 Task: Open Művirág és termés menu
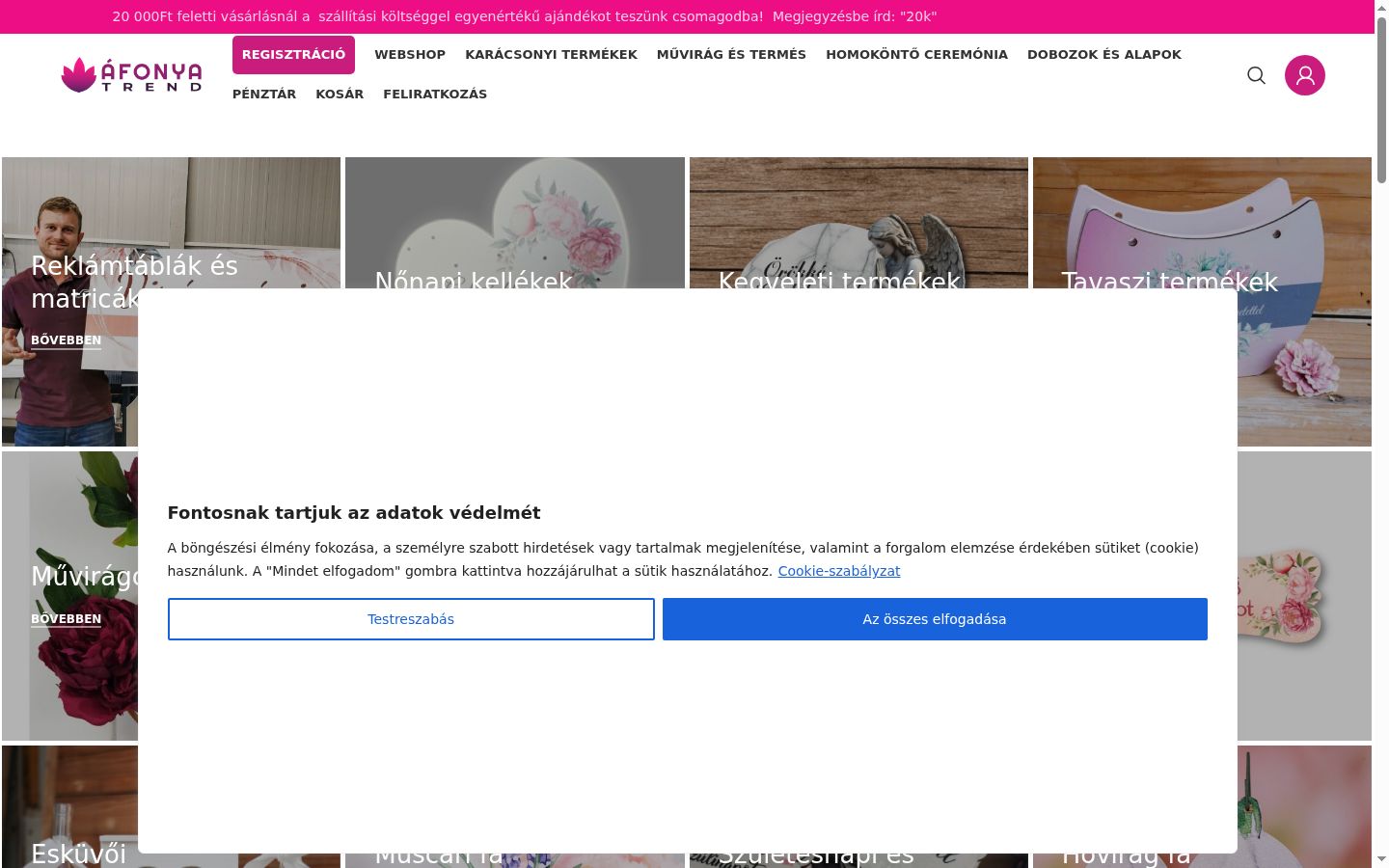click(x=731, y=55)
